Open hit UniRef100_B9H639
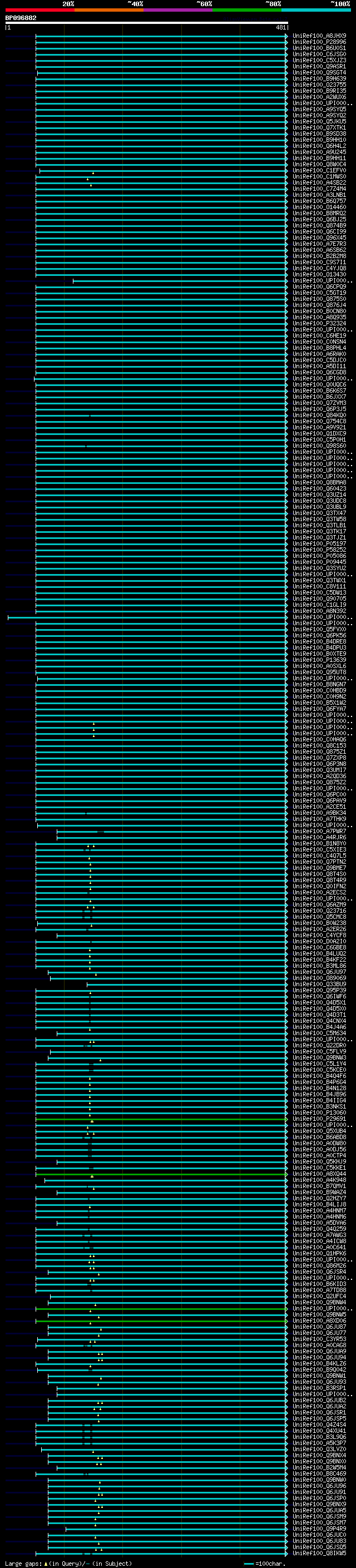 [319, 78]
